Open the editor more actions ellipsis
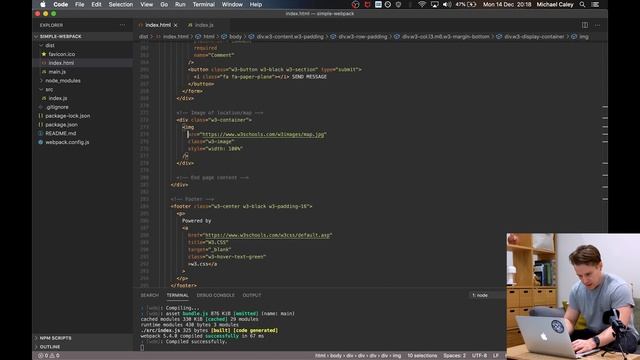Image resolution: width=640 pixels, height=360 pixels. coord(598,25)
